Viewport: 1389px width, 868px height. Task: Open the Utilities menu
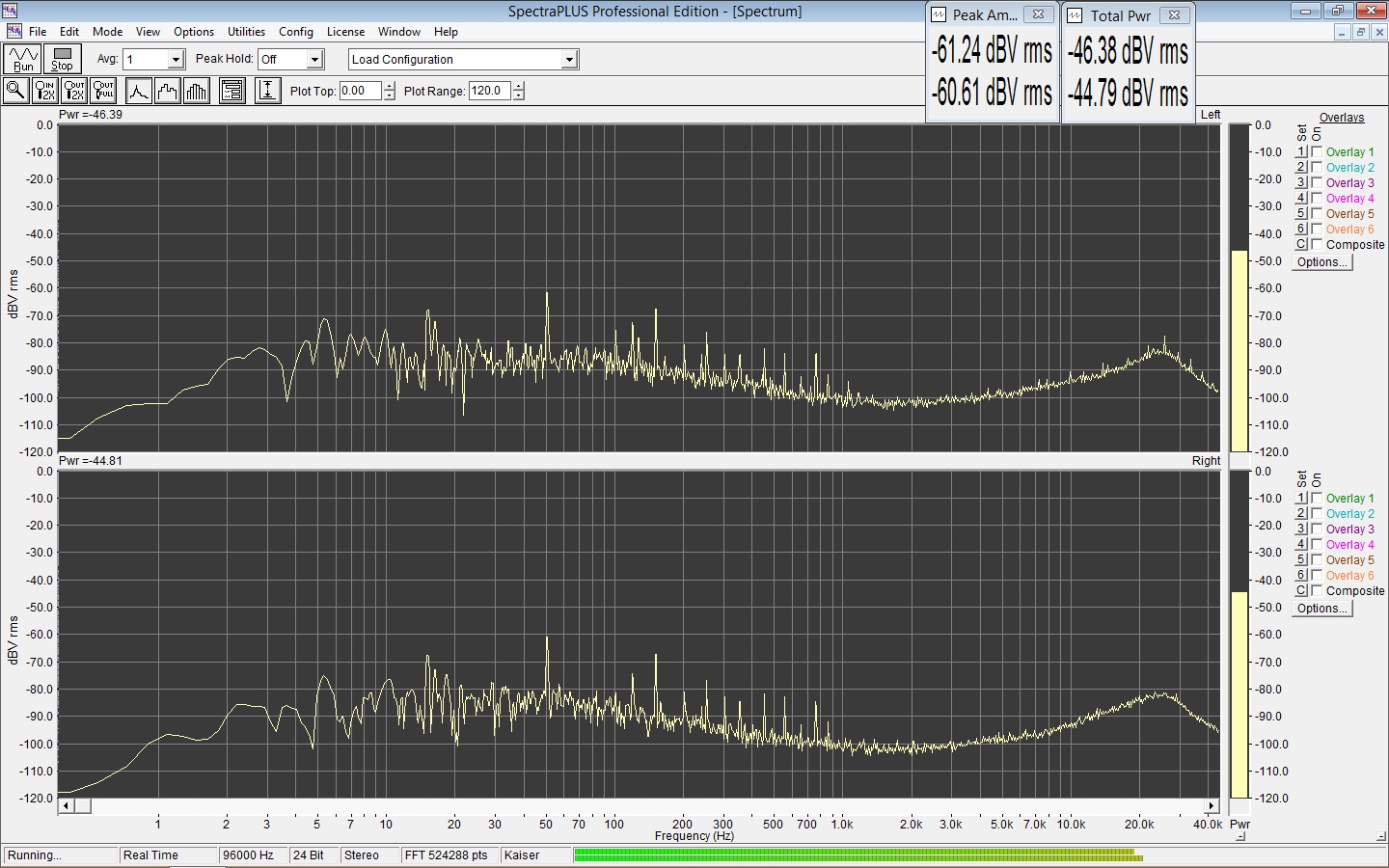click(x=246, y=32)
